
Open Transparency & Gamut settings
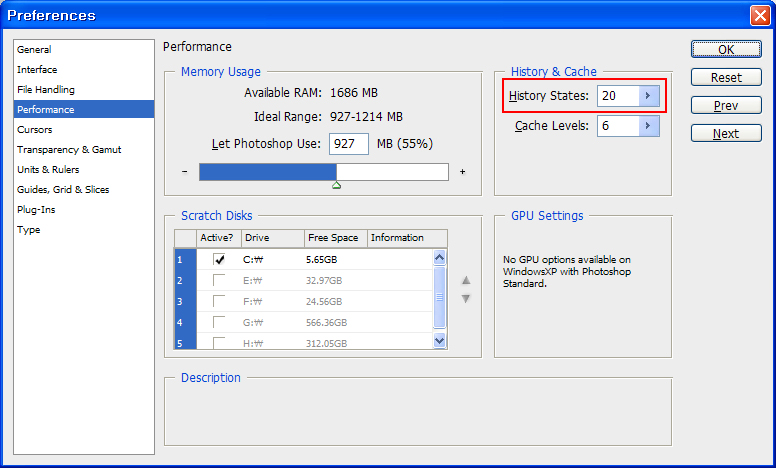point(69,149)
